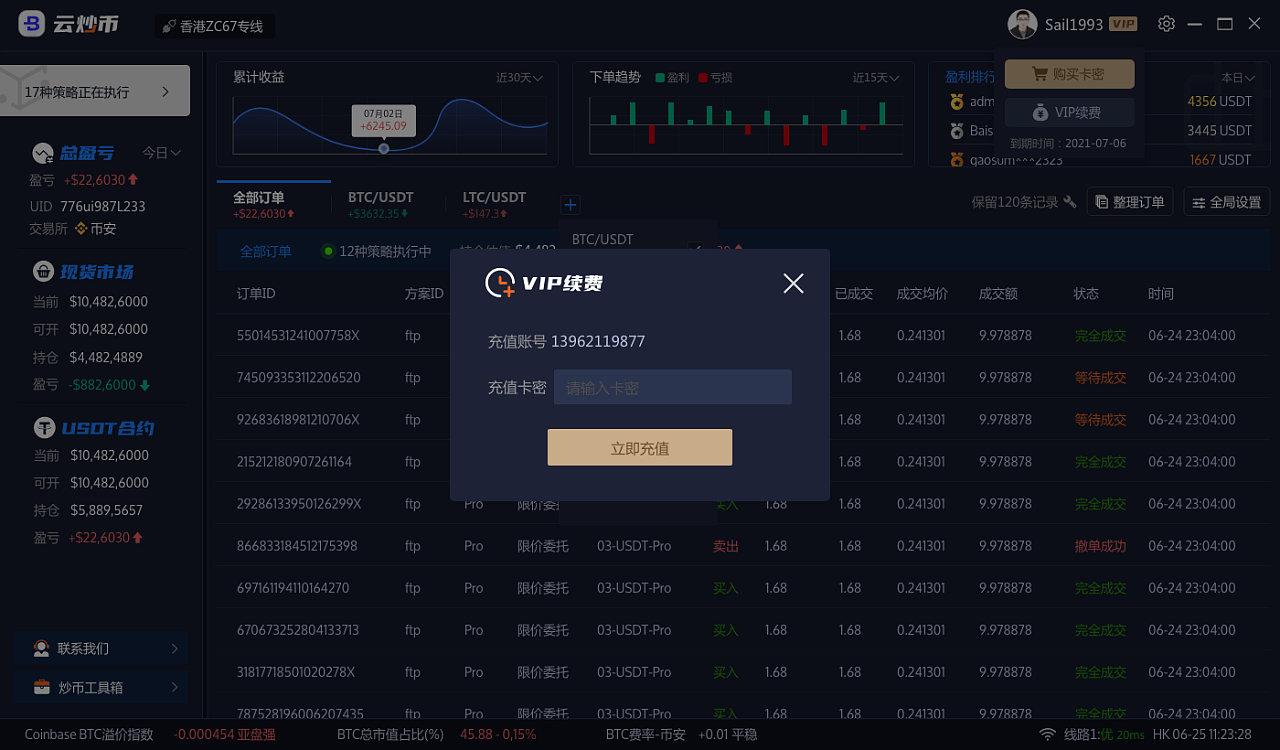Image resolution: width=1280 pixels, height=750 pixels.
Task: Click the 现货市场 basket icon
Action: point(43,271)
